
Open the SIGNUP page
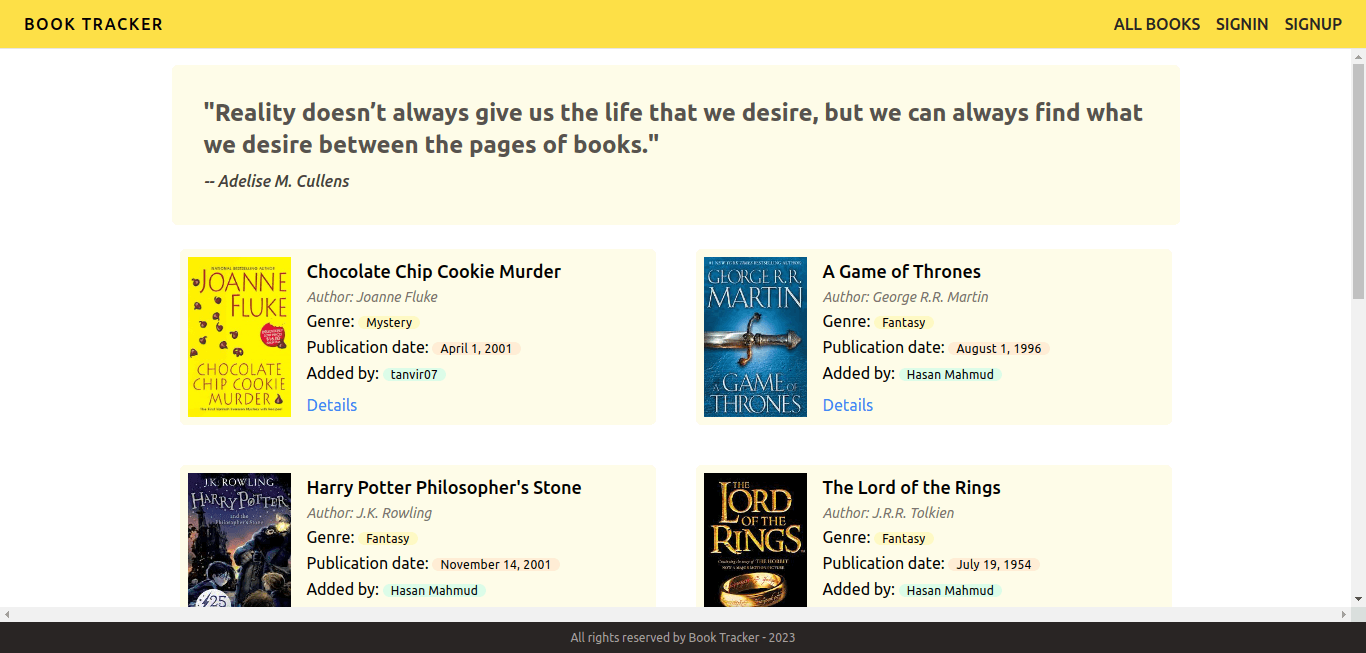(x=1313, y=23)
